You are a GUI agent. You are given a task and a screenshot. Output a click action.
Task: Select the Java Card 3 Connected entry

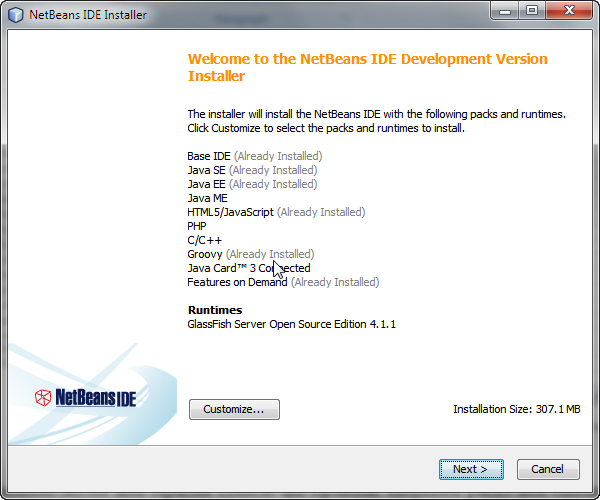(249, 268)
